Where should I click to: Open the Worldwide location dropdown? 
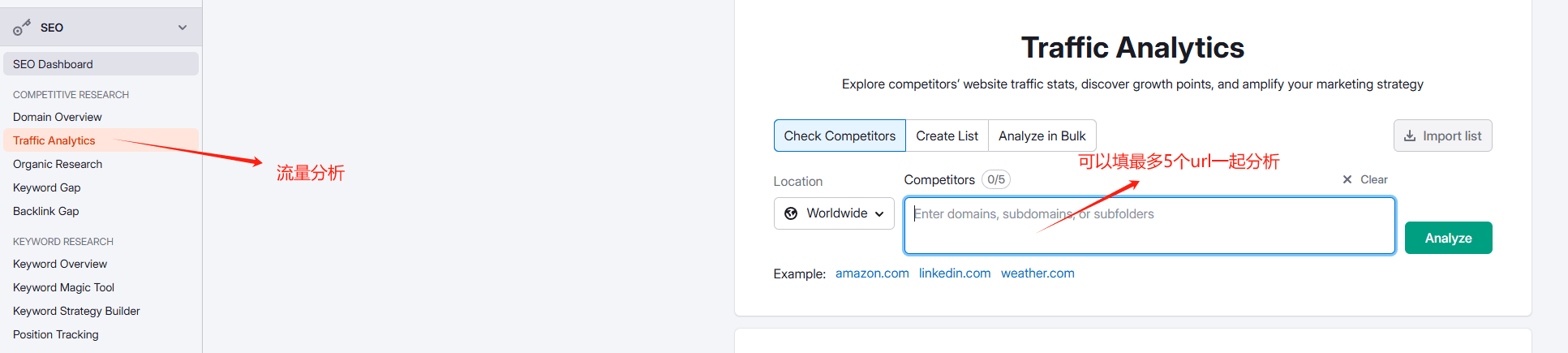click(x=834, y=213)
